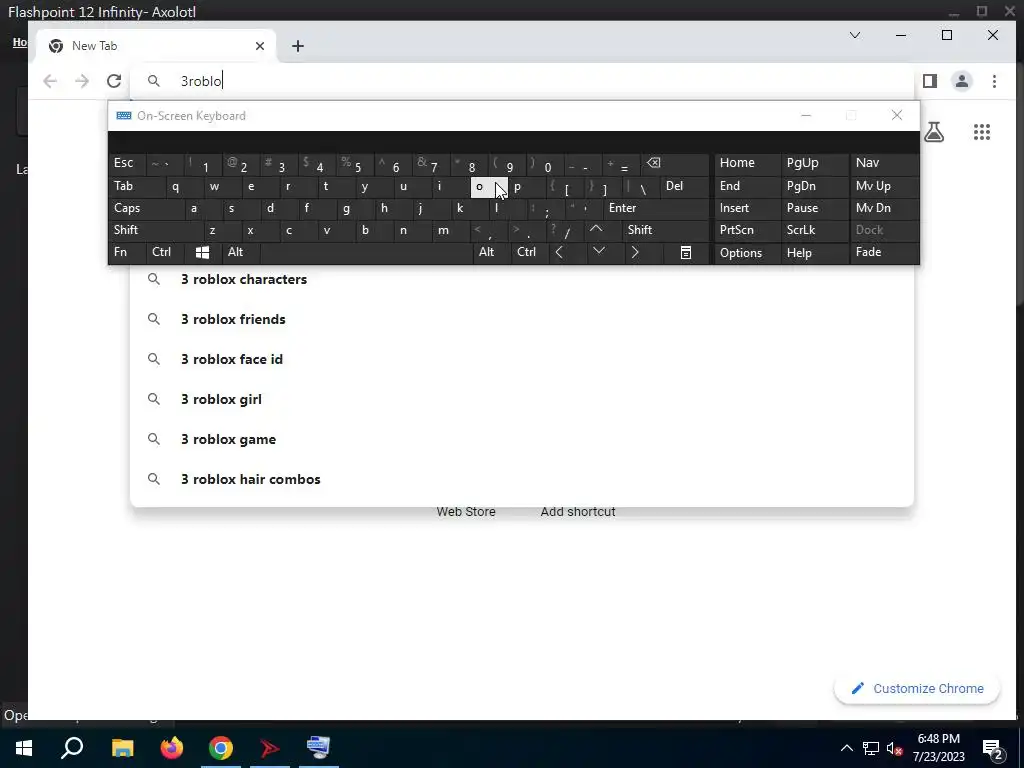Open Google apps grid icon
This screenshot has height=768, width=1024.
(982, 132)
